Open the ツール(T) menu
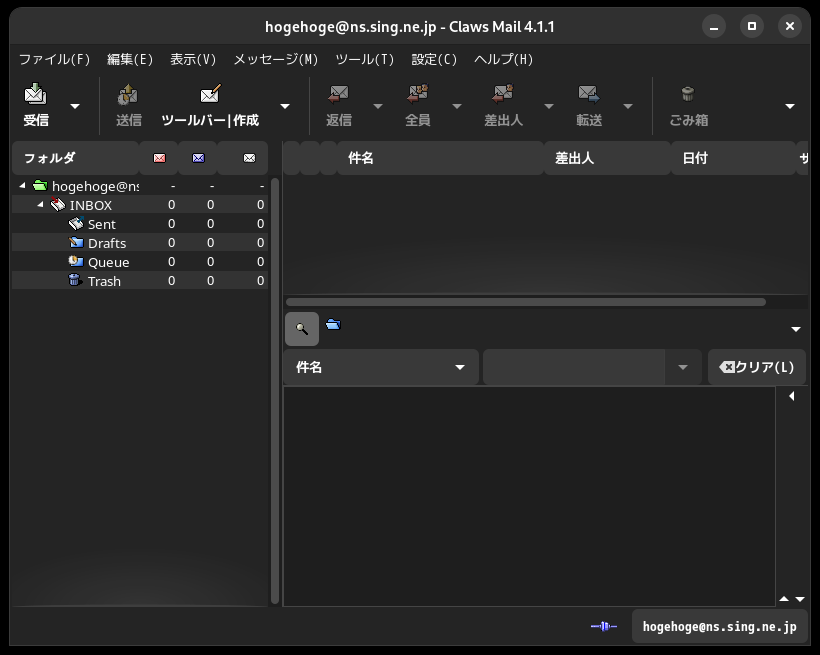The width and height of the screenshot is (820, 655). [x=365, y=60]
